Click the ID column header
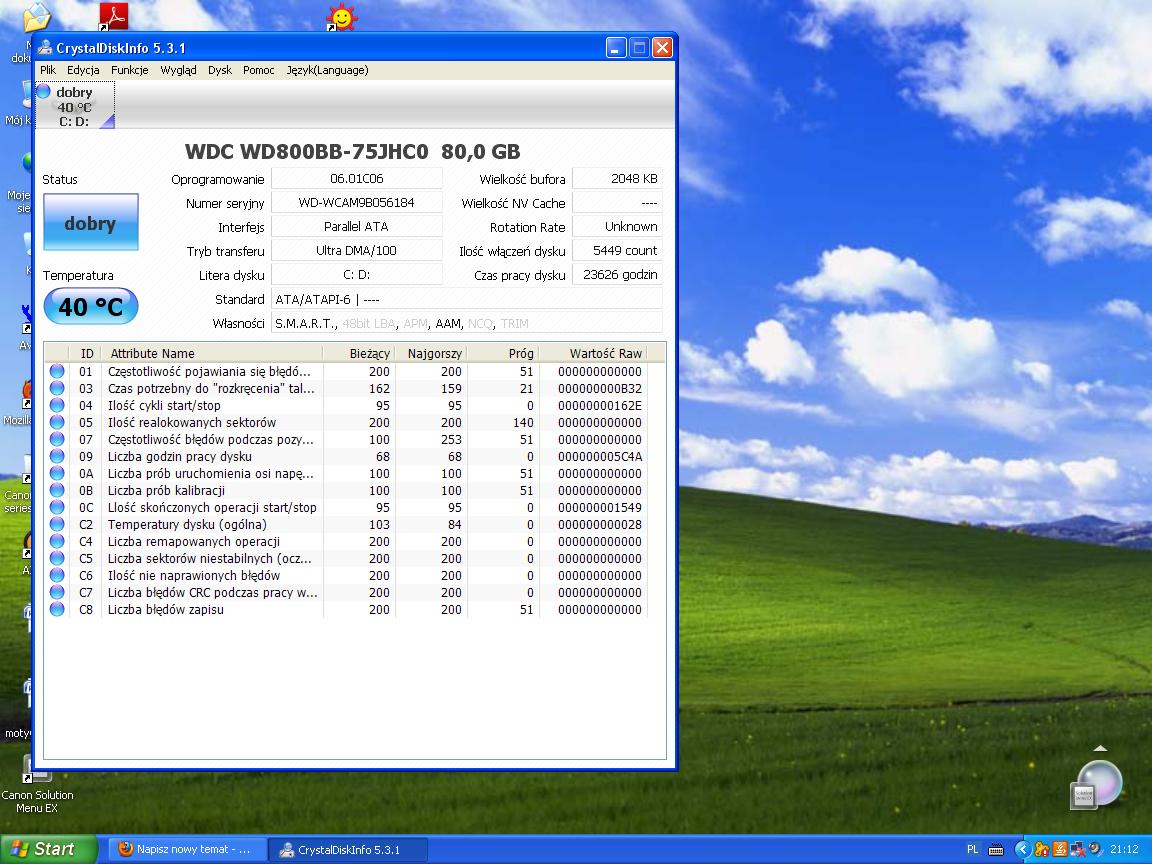1152x864 pixels. coord(85,353)
